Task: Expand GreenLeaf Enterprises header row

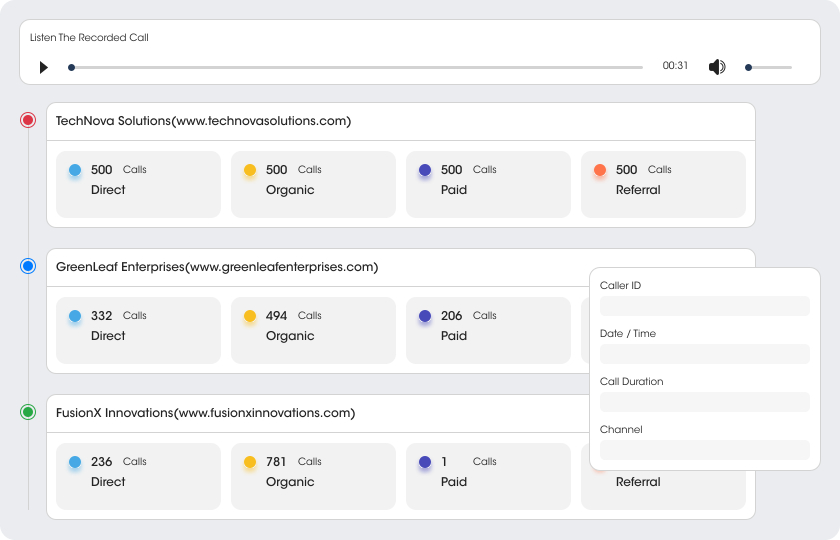Action: 318,267
